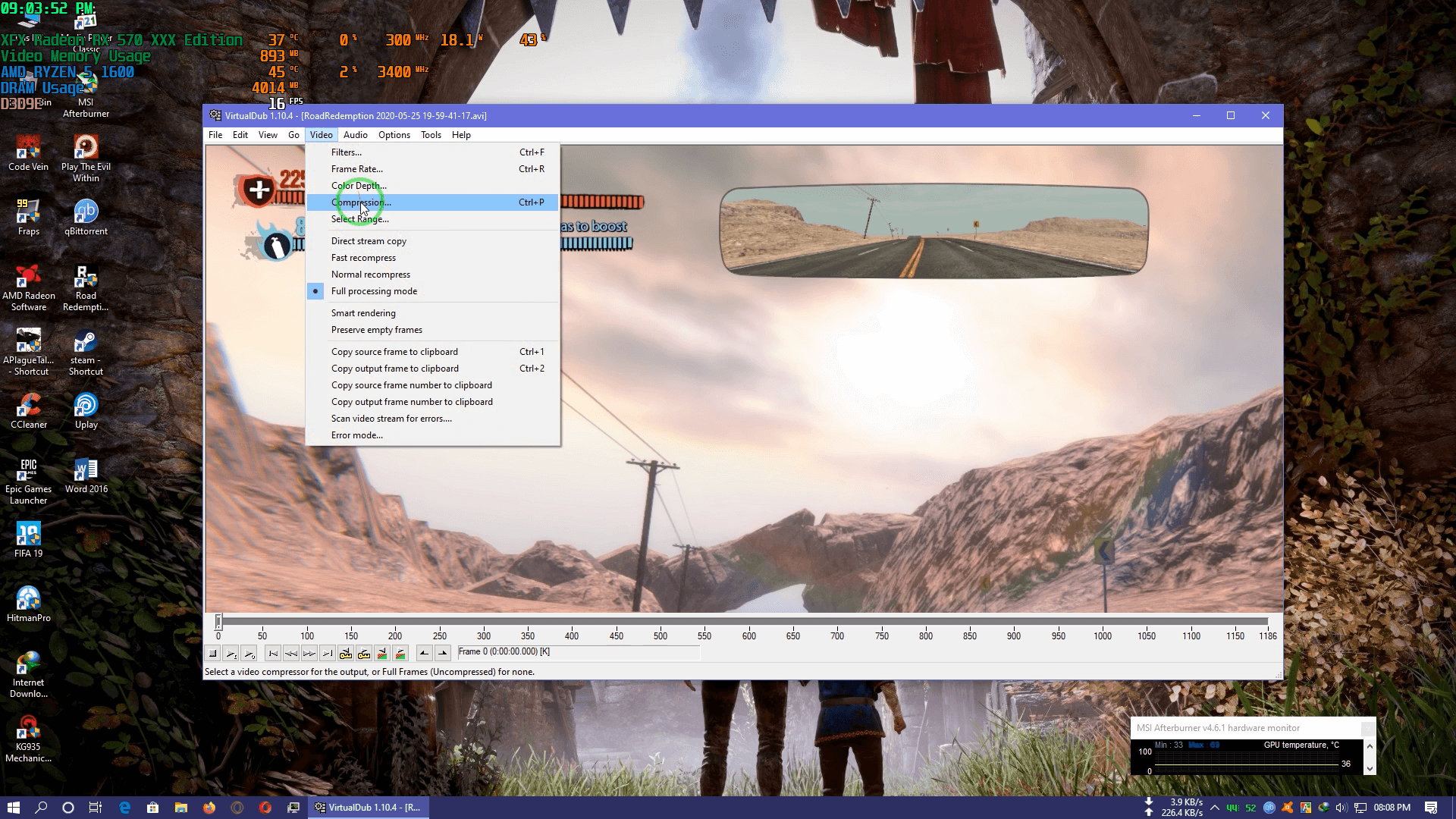Screen dimensions: 1456x819
Task: Enable Direct stream copy mode
Action: pyautogui.click(x=432, y=241)
